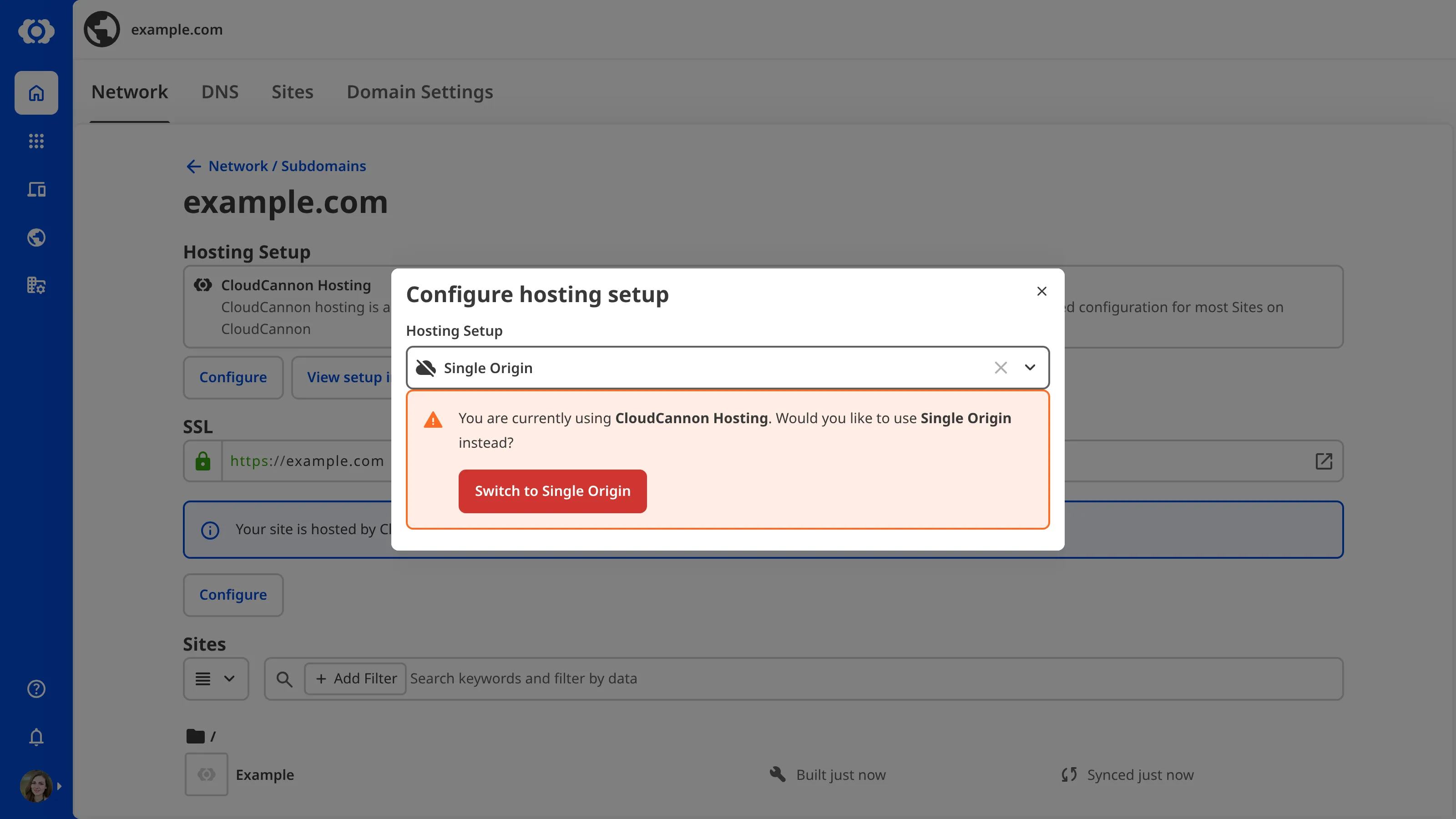Click example.com text in top header
Screen dimensions: 1456x819
tap(177, 30)
